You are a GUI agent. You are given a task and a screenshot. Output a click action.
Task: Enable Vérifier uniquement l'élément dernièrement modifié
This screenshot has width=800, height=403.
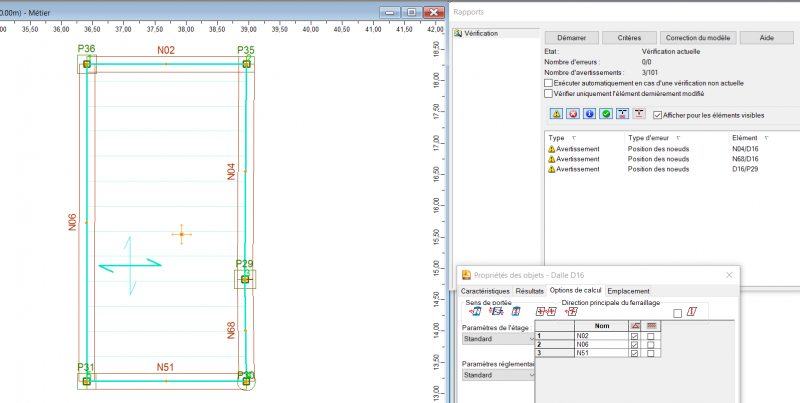pyautogui.click(x=548, y=93)
